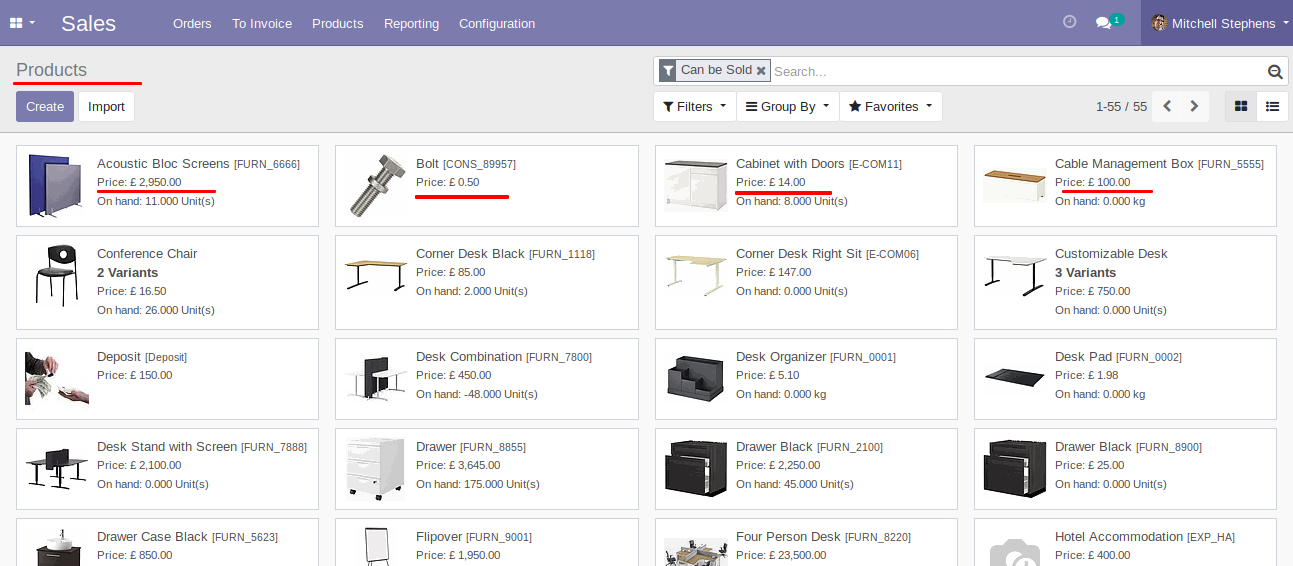
Task: Click the Products breadcrumb heading
Action: [x=52, y=70]
